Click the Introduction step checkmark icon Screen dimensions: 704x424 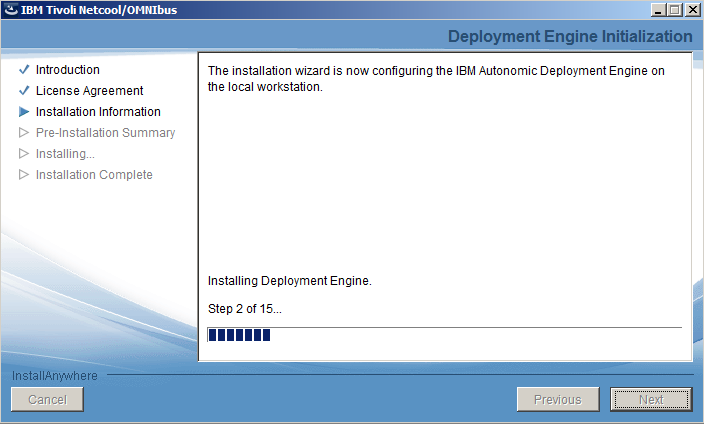pos(24,70)
